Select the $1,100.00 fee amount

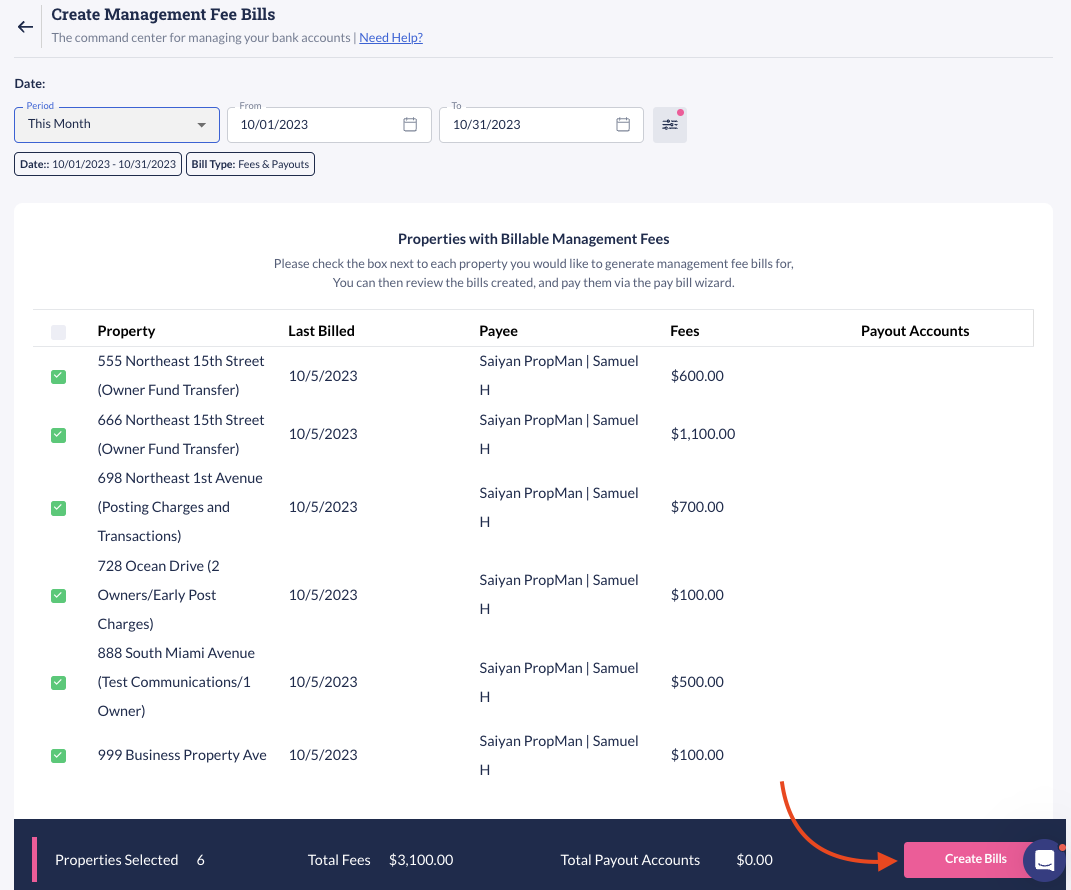[x=703, y=434]
